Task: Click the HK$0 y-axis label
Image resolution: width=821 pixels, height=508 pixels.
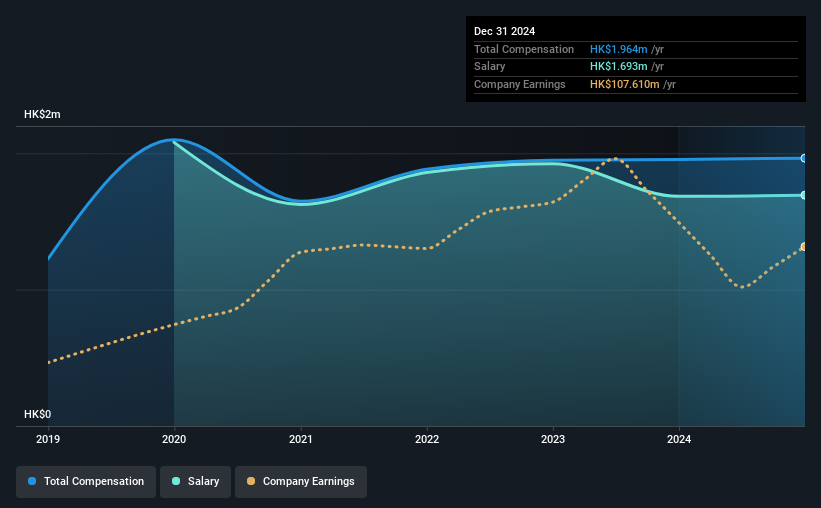Action: pyautogui.click(x=38, y=414)
